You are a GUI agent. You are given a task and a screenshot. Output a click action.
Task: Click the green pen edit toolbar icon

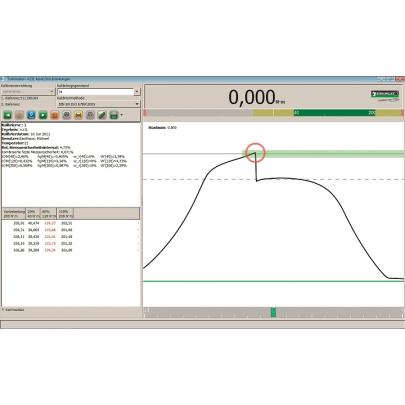(102, 115)
